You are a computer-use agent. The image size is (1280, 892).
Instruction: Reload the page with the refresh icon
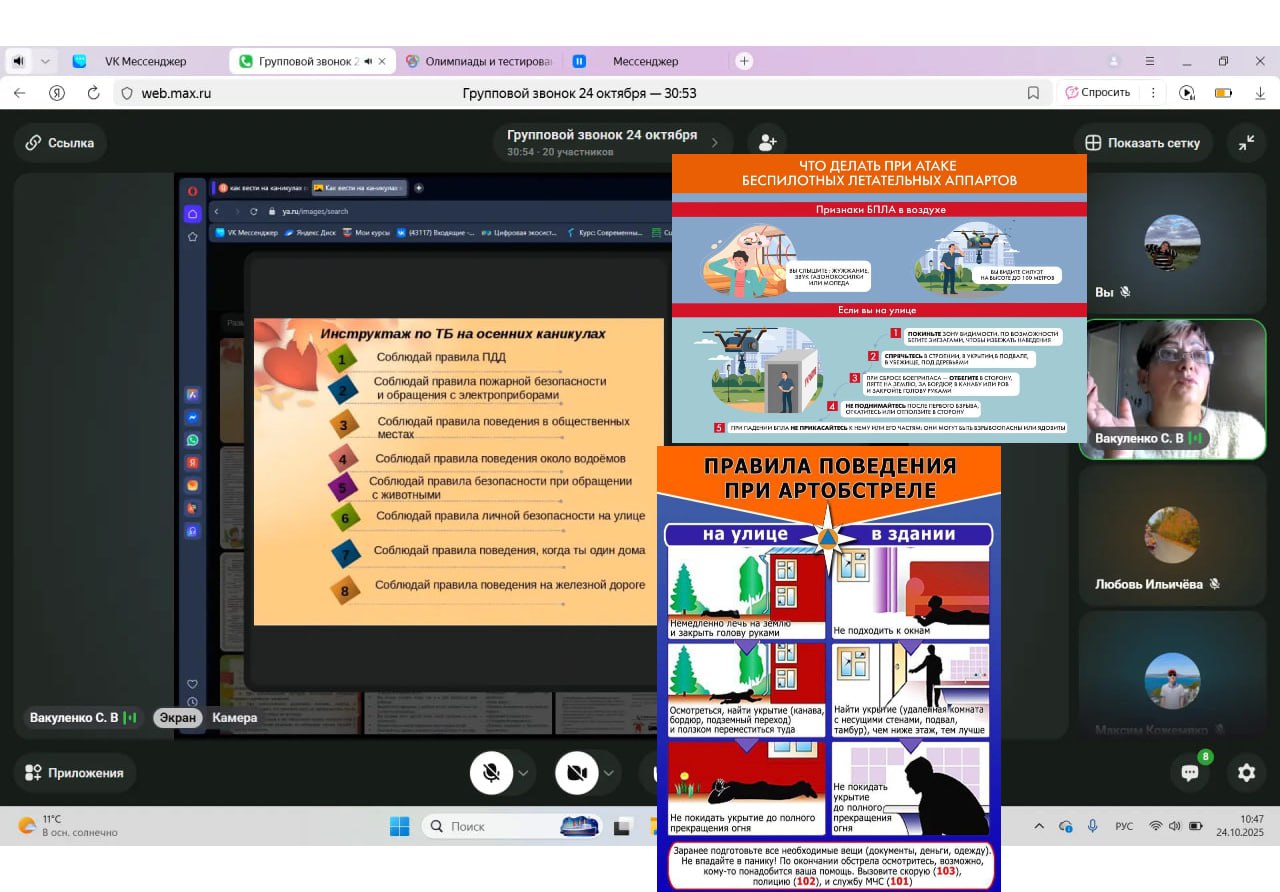click(x=93, y=93)
